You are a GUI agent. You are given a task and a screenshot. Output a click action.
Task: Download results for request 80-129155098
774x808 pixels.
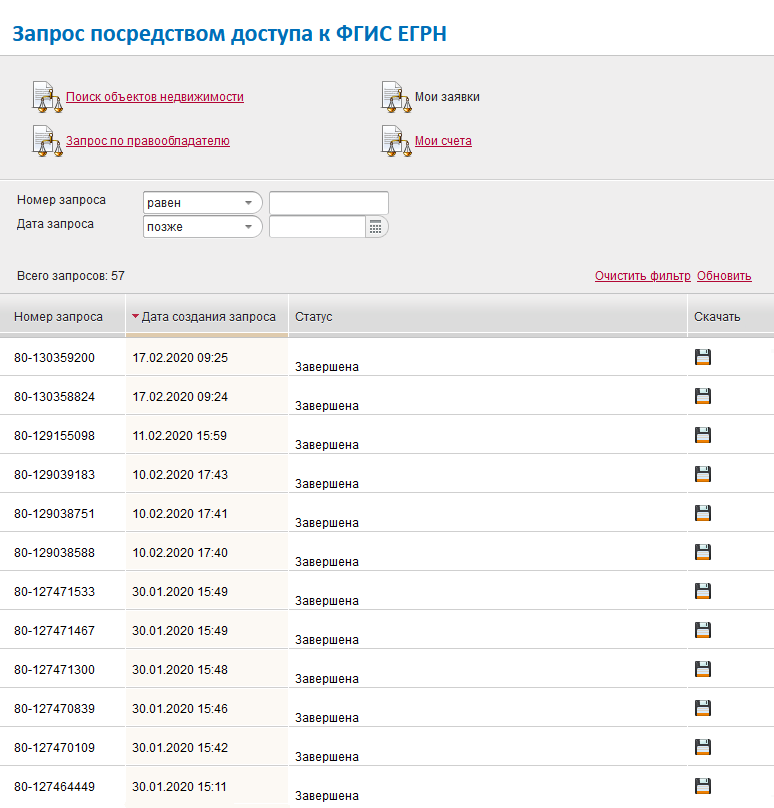click(703, 435)
